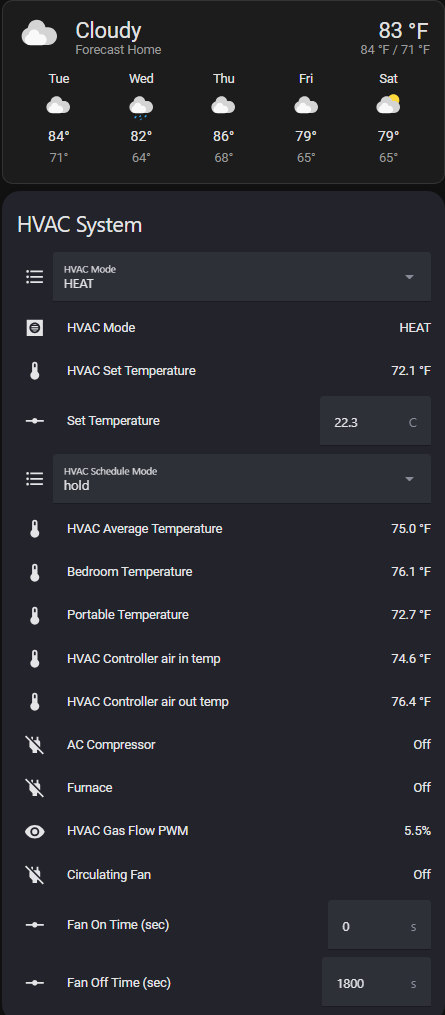Click the Set Temperature row label
The width and height of the screenshot is (445, 1015).
point(113,421)
